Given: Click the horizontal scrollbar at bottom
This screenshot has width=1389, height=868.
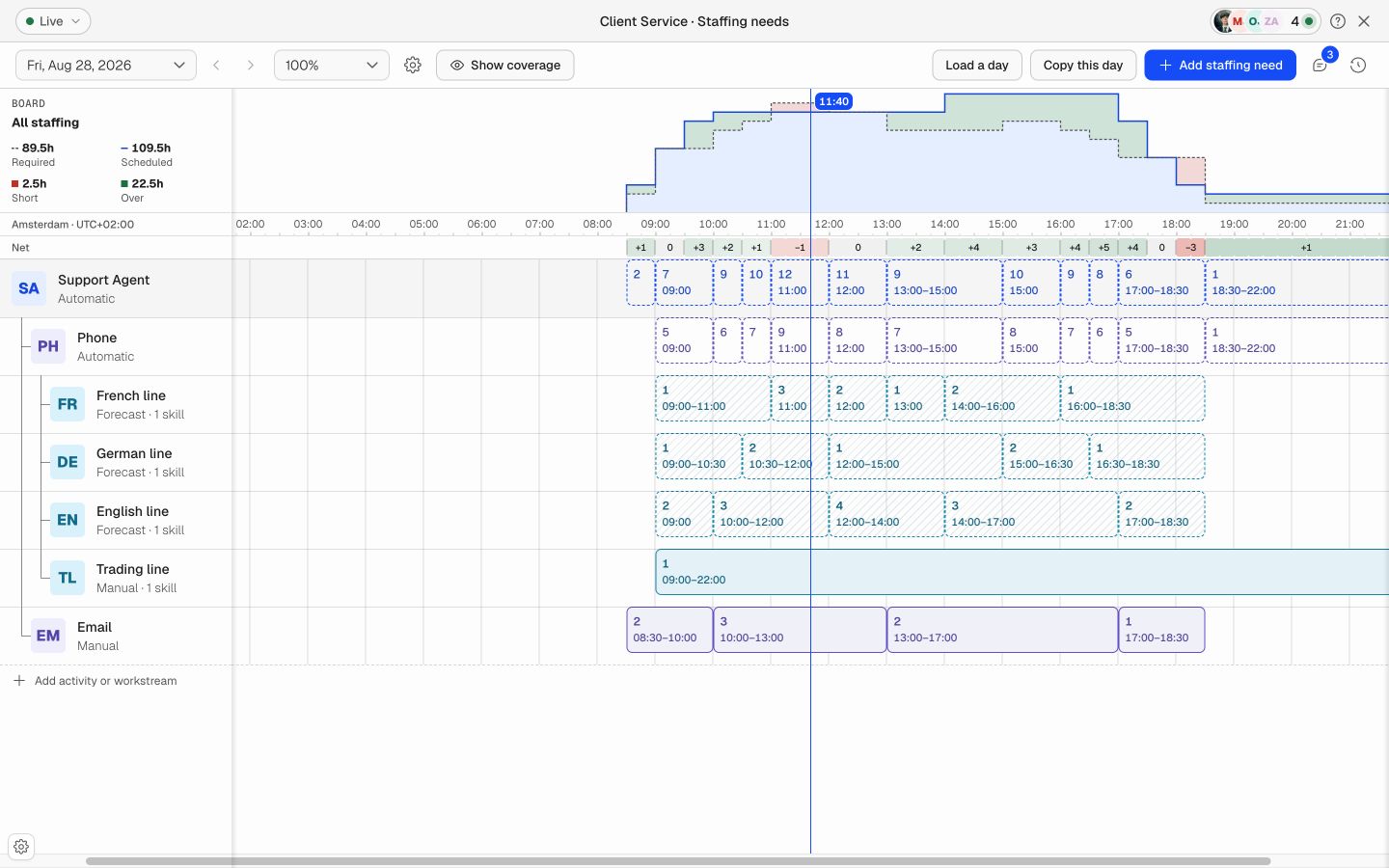Looking at the screenshot, I should 678,861.
